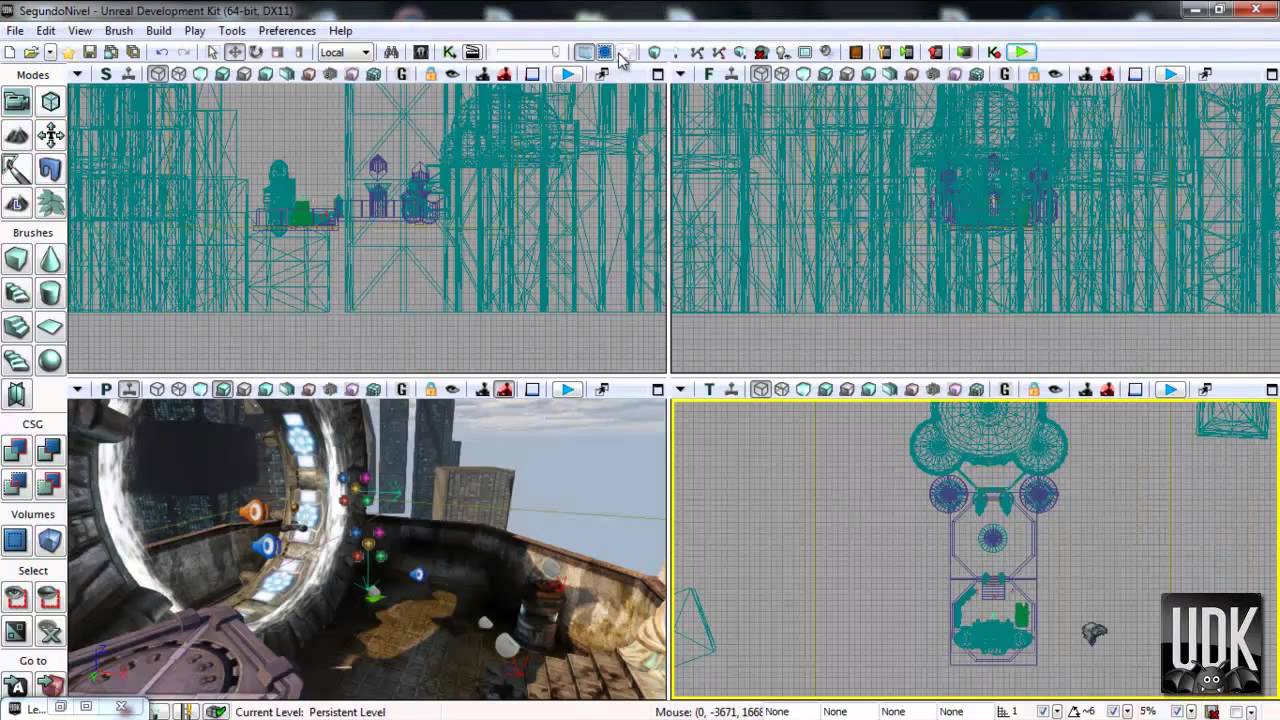Toggle the lock icon in the perspective viewport
The width and height of the screenshot is (1280, 720).
click(x=431, y=390)
